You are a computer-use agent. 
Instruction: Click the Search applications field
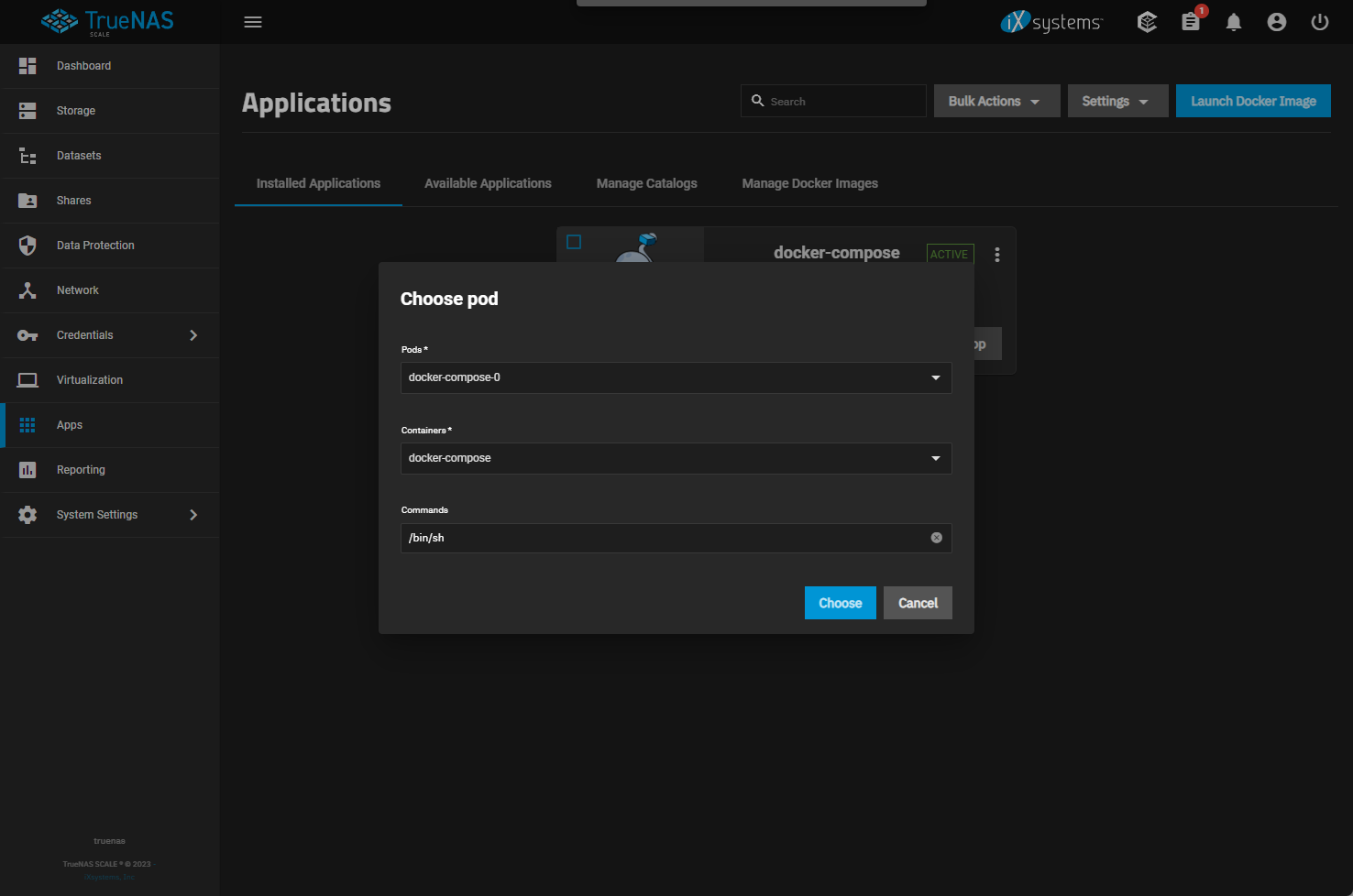(833, 101)
